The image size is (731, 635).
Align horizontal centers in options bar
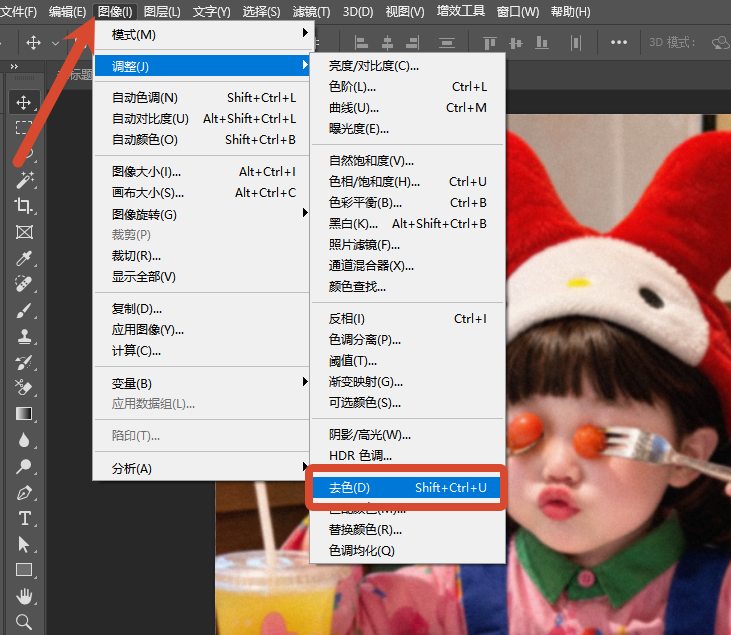tap(387, 43)
